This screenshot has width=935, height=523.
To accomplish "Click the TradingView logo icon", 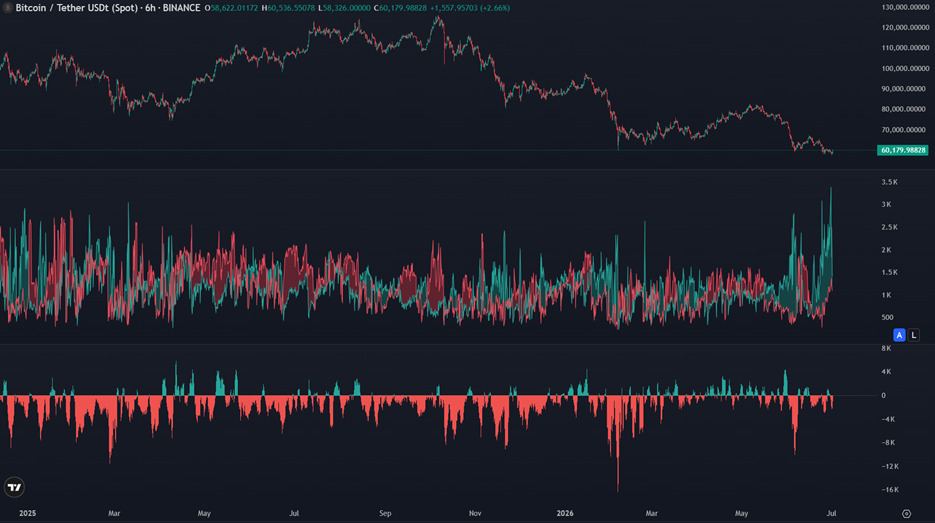I will [x=14, y=487].
